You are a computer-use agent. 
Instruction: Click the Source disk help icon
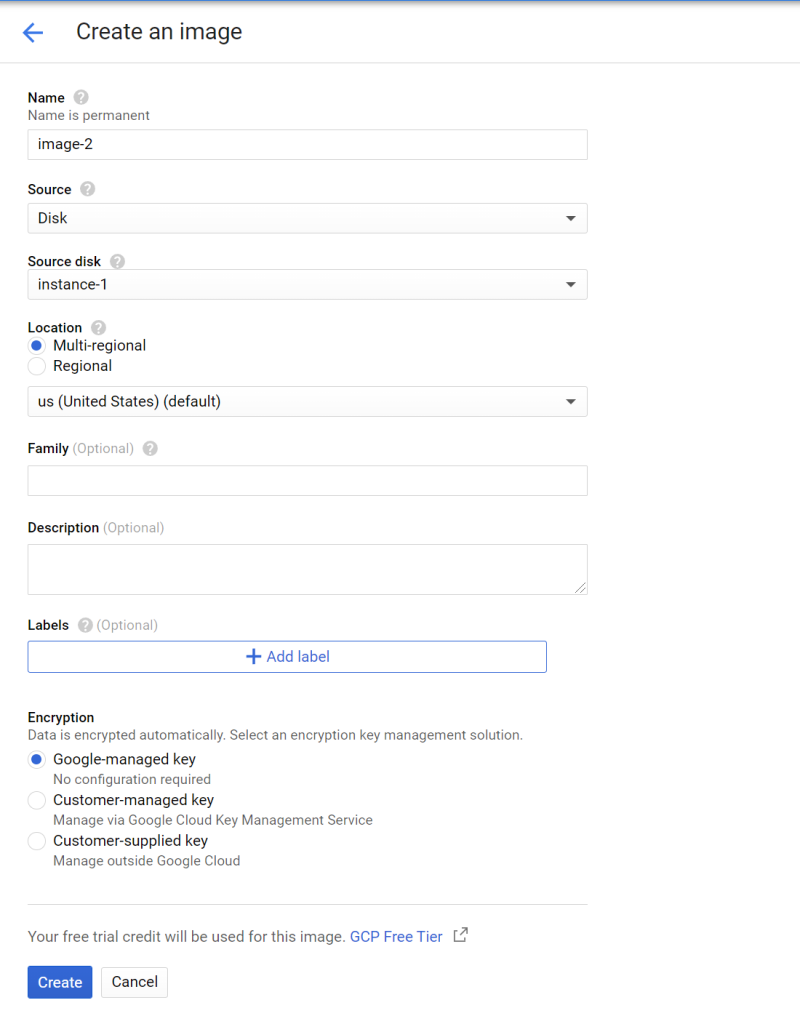pyautogui.click(x=118, y=261)
